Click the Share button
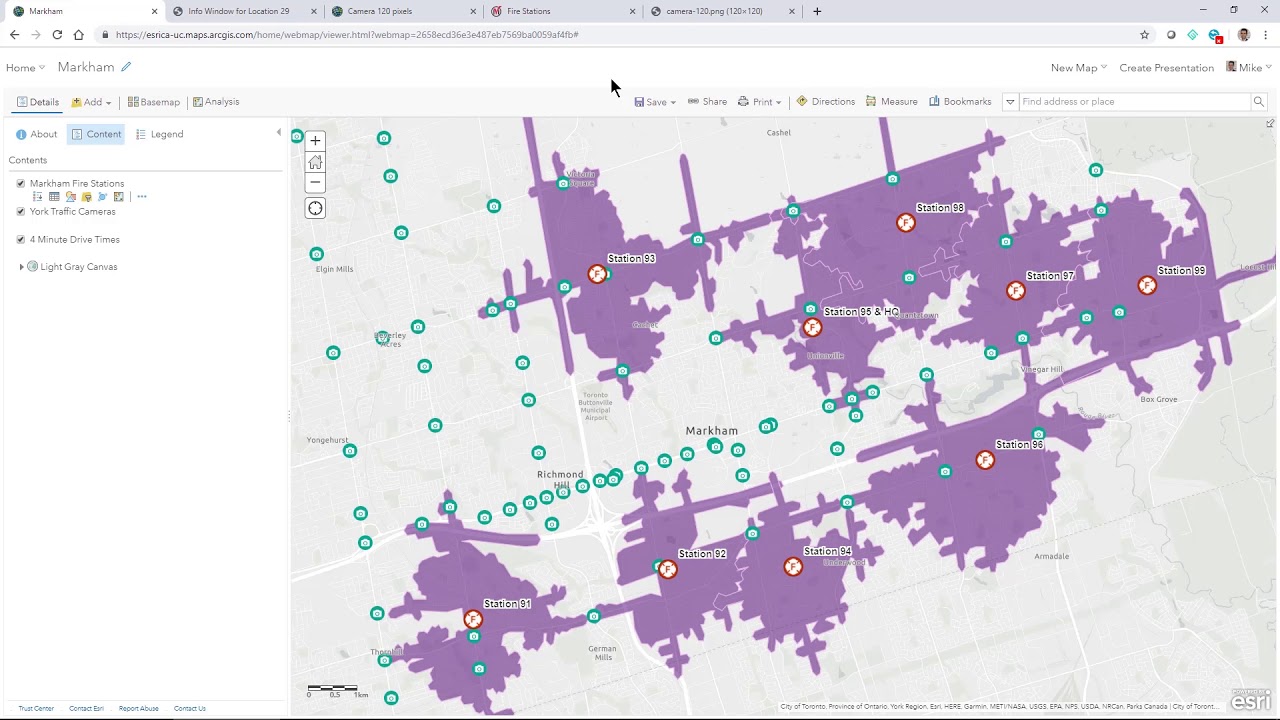The height and width of the screenshot is (720, 1280). [x=707, y=102]
